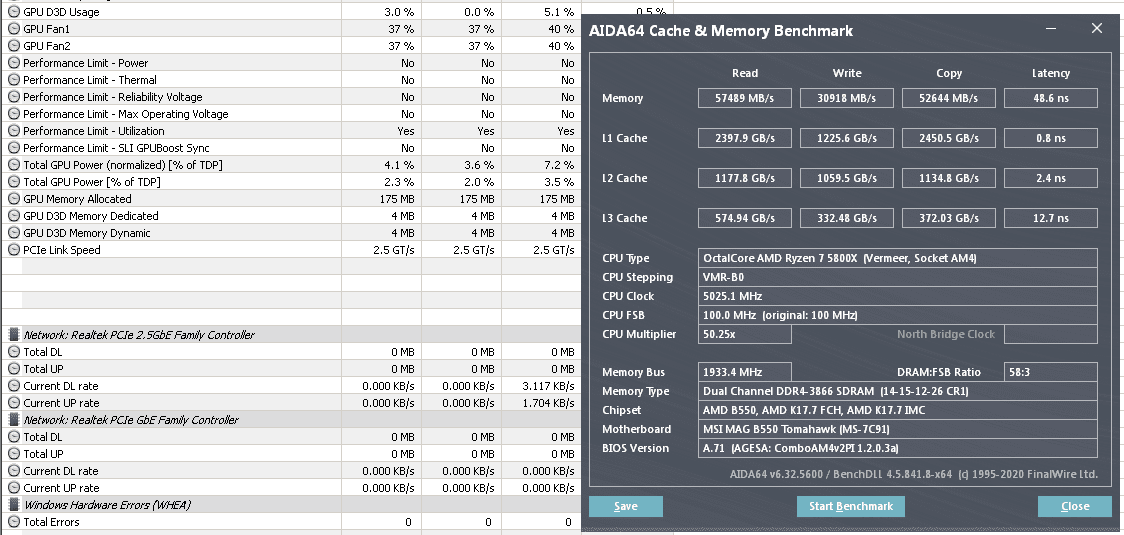
Task: Click the Memory Bus field 1933.4 MHz
Action: (x=745, y=372)
